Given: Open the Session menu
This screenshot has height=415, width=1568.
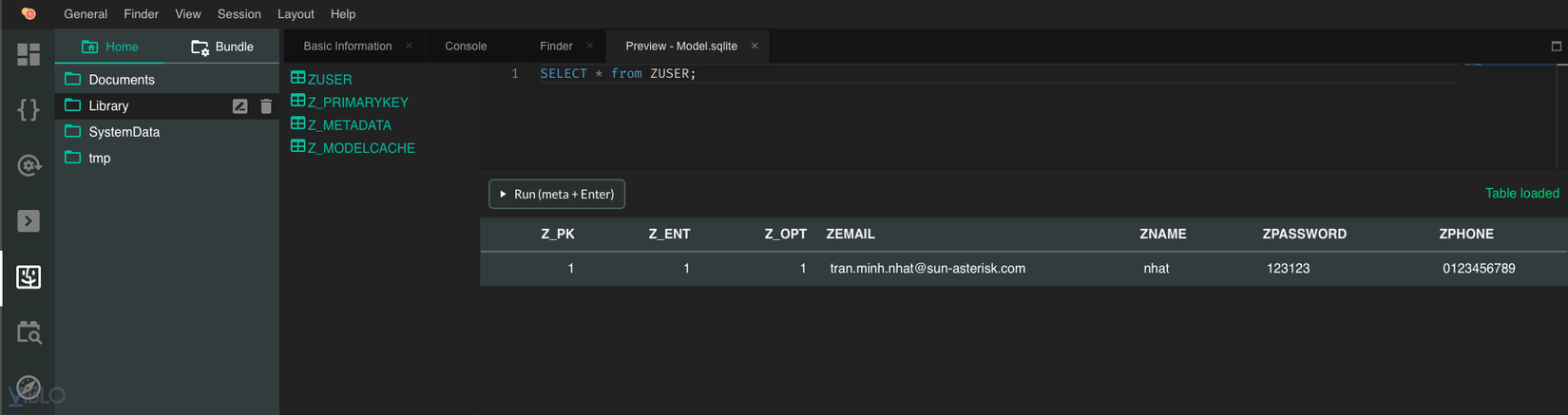Looking at the screenshot, I should (x=239, y=14).
